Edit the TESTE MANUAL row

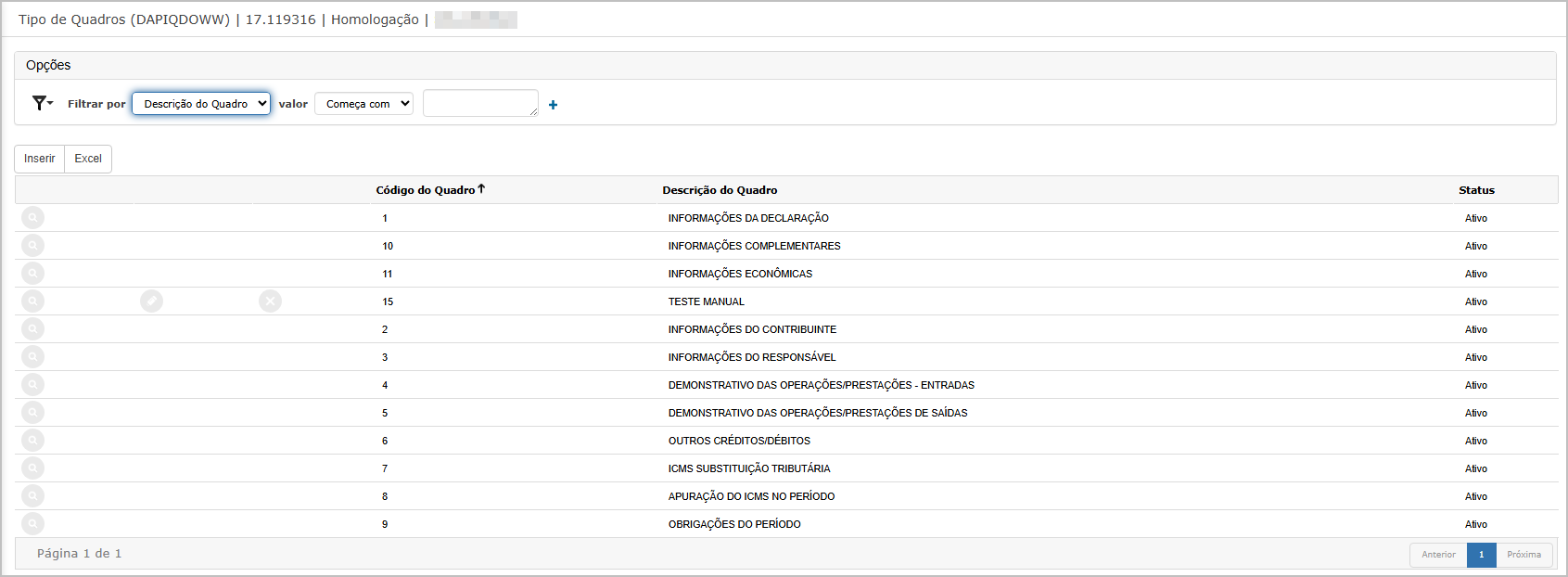tap(151, 301)
